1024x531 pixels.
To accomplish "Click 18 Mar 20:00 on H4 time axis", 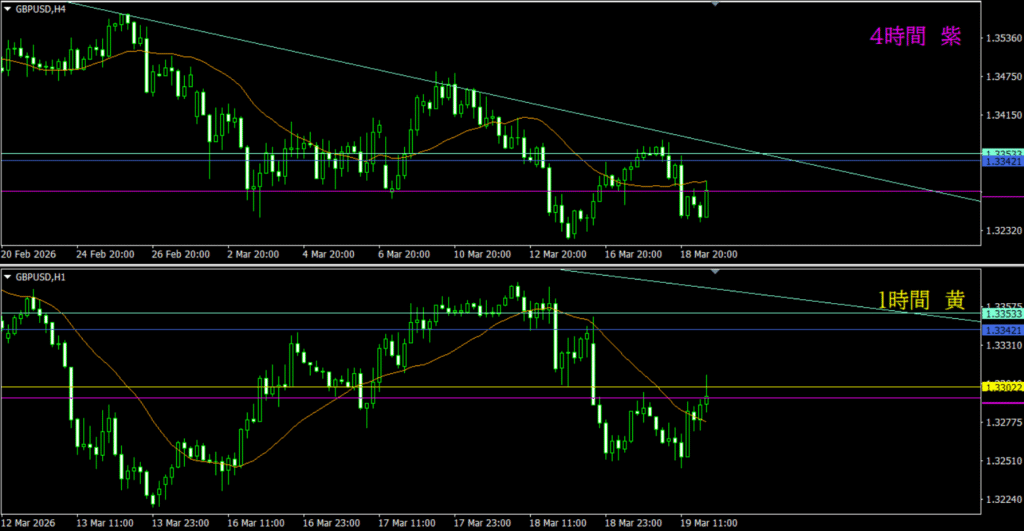I will (x=709, y=254).
